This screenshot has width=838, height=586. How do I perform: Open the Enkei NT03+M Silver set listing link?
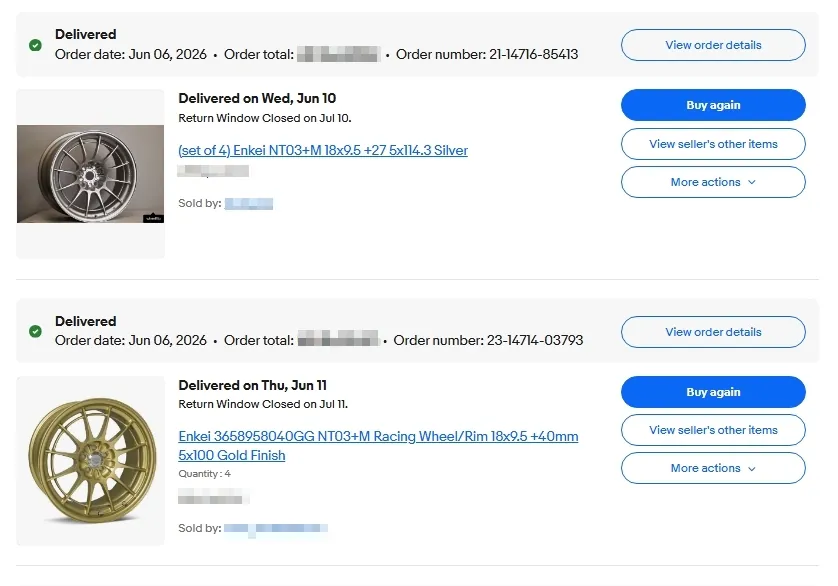coord(323,150)
